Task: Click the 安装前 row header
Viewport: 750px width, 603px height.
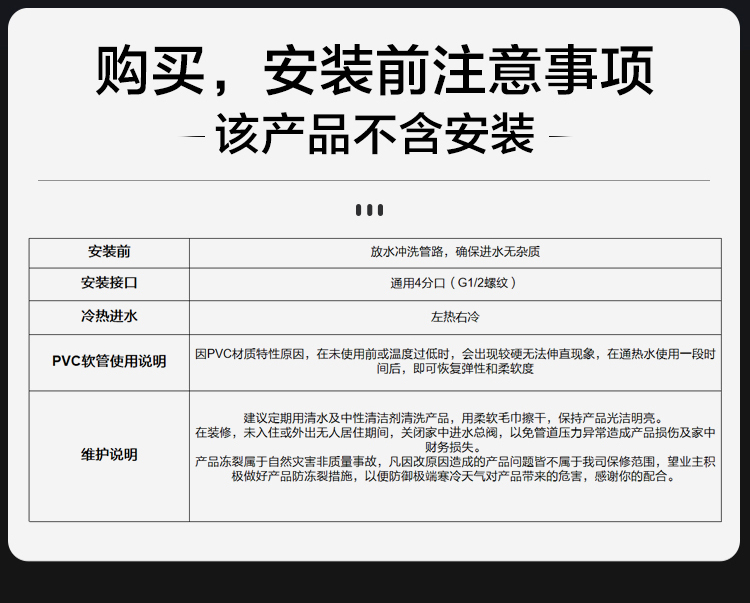Action: (109, 251)
